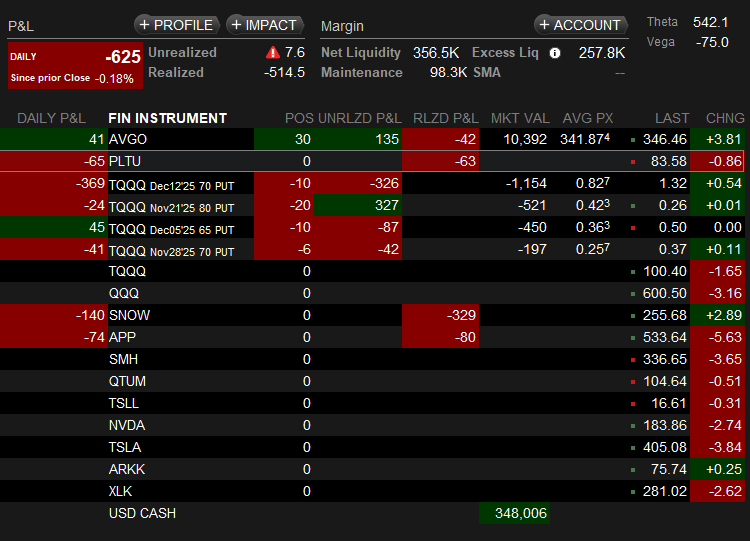This screenshot has height=541, width=750.
Task: Click AVGO last price 346.46
Action: 665,139
